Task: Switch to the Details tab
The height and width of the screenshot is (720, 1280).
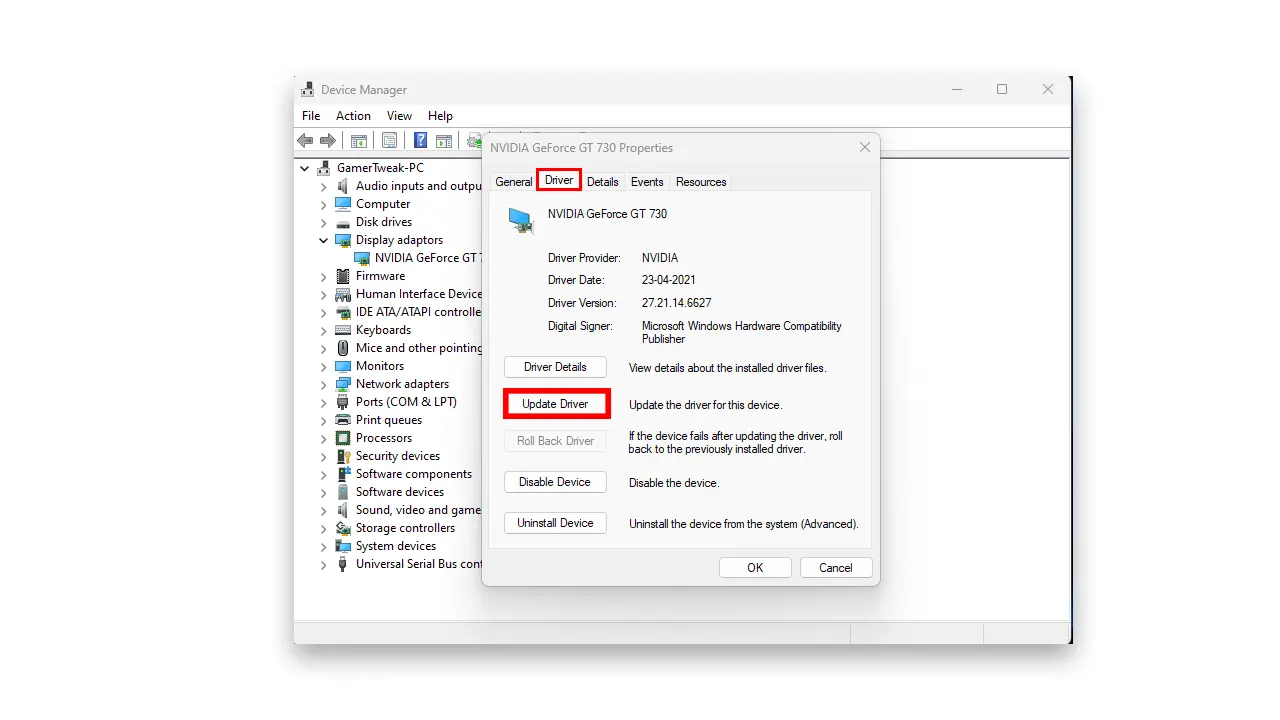Action: click(x=603, y=182)
